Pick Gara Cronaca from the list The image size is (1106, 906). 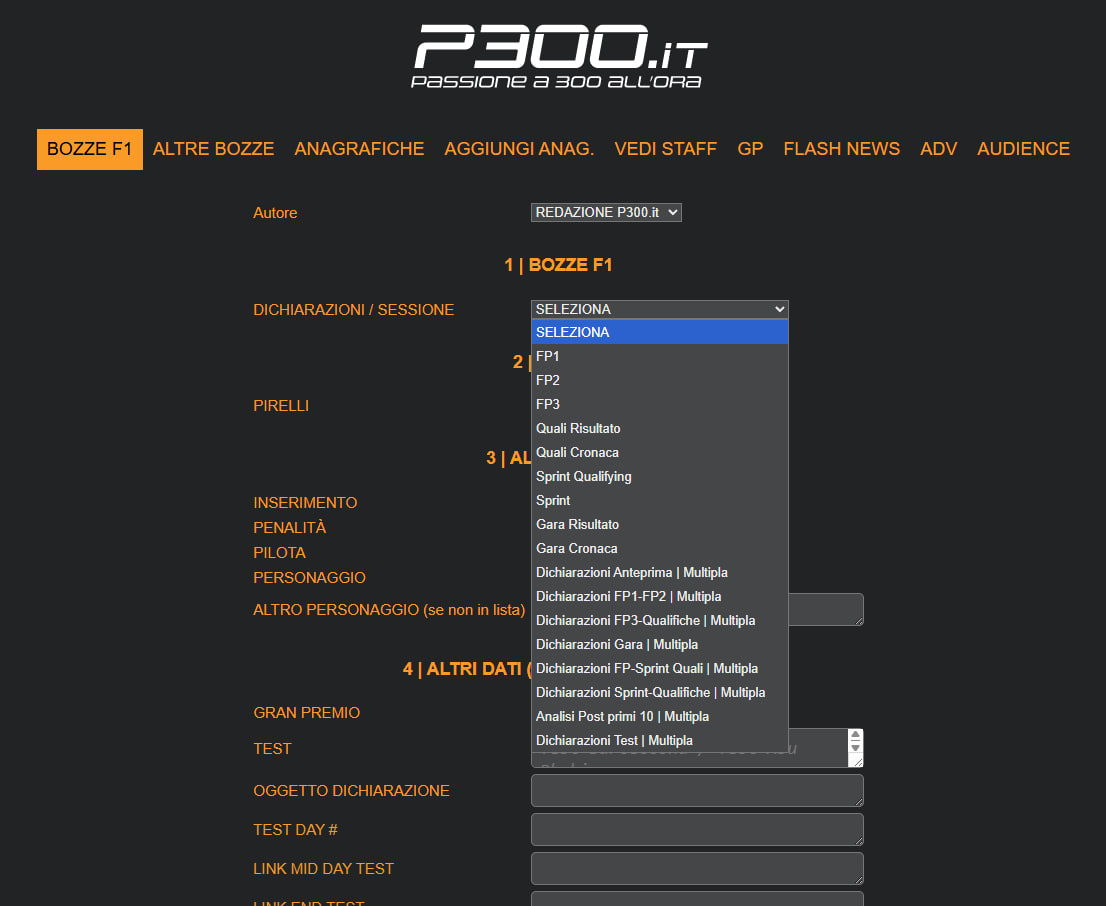[577, 548]
